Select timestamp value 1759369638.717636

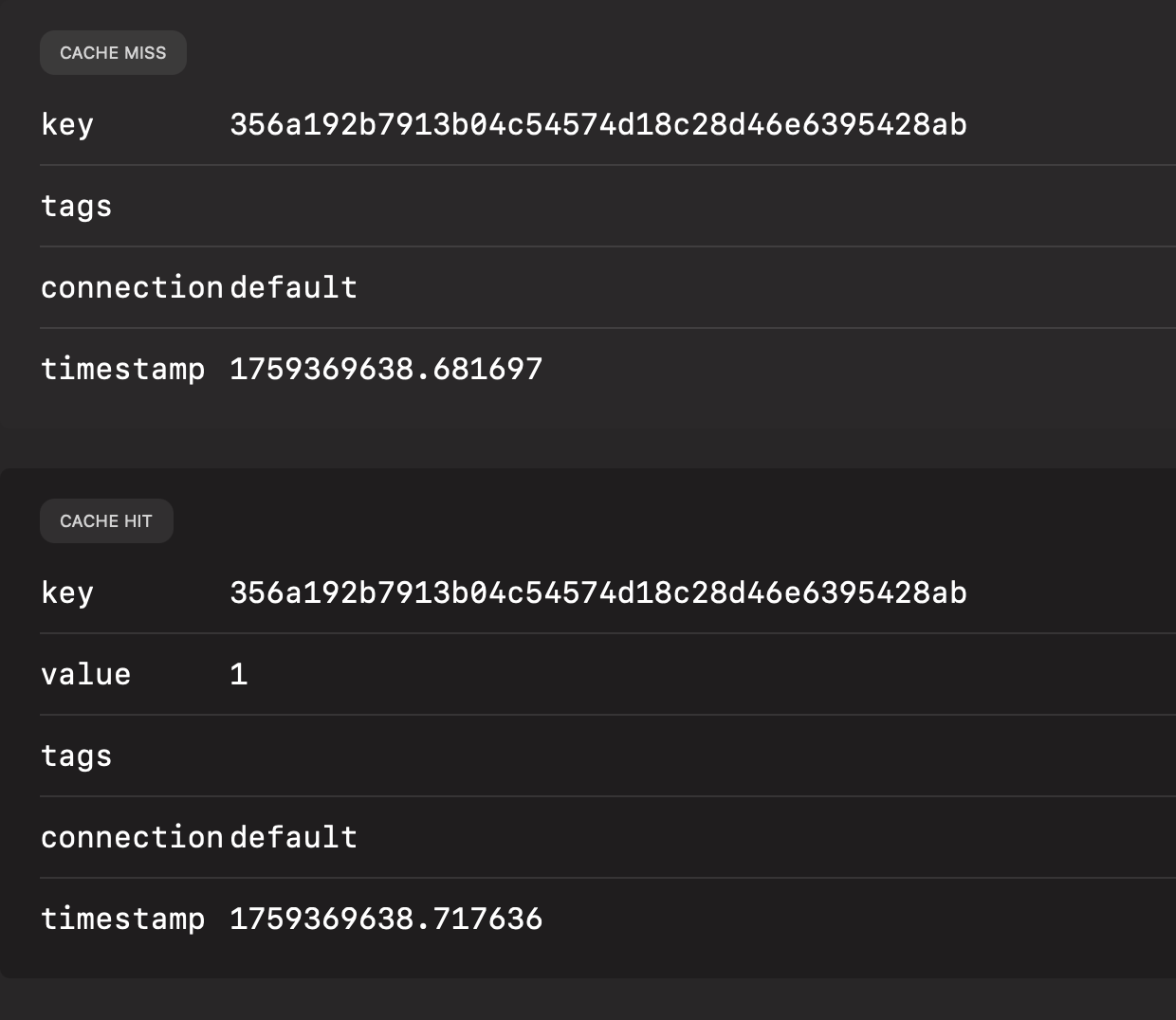pos(386,919)
